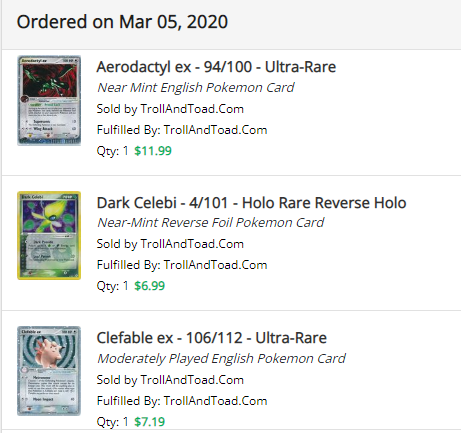Click the Qty: 1 label for Aerodactyl
This screenshot has width=461, height=433.
pos(112,151)
